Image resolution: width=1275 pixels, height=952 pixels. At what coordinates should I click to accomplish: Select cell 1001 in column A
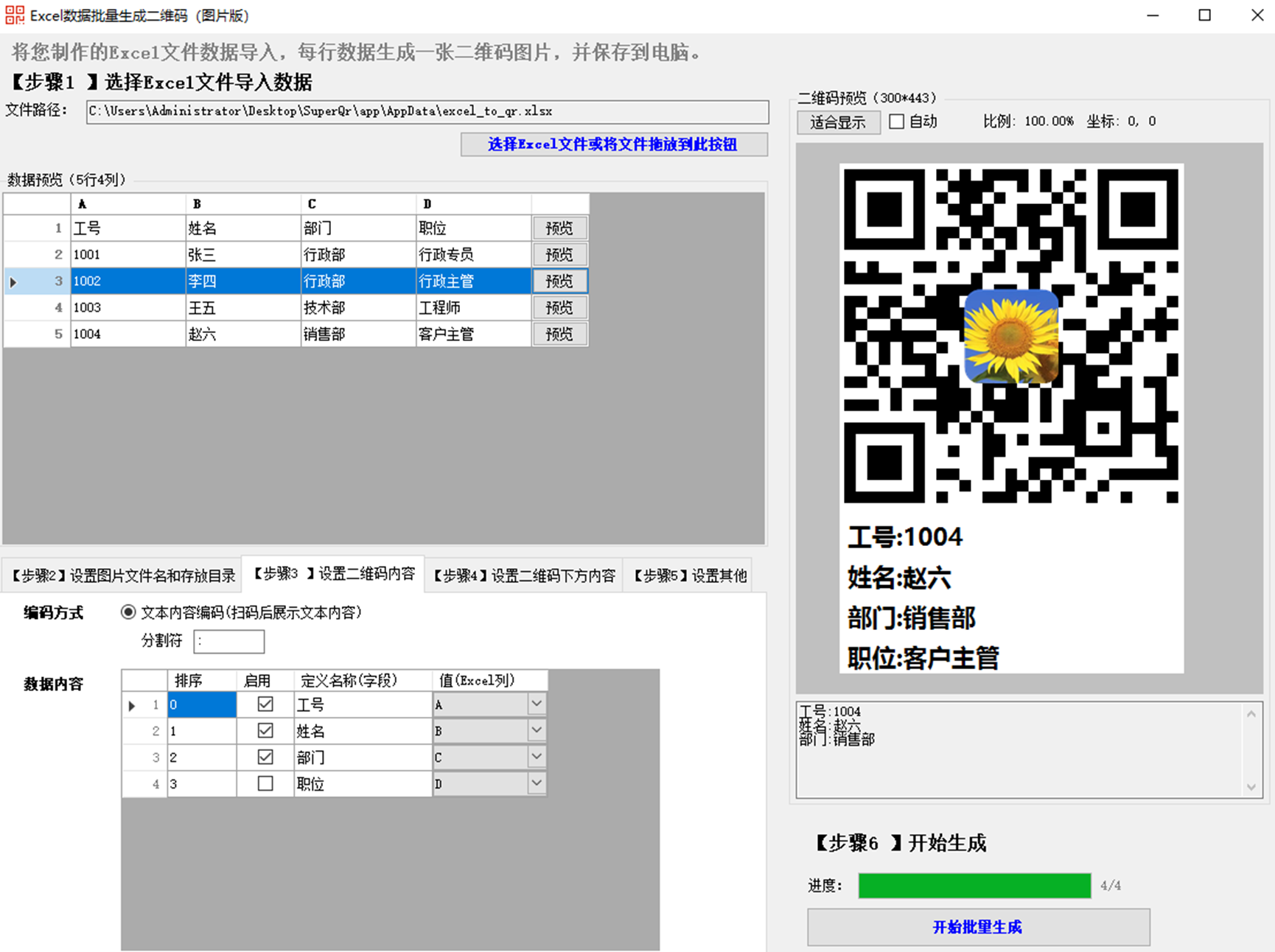click(128, 255)
